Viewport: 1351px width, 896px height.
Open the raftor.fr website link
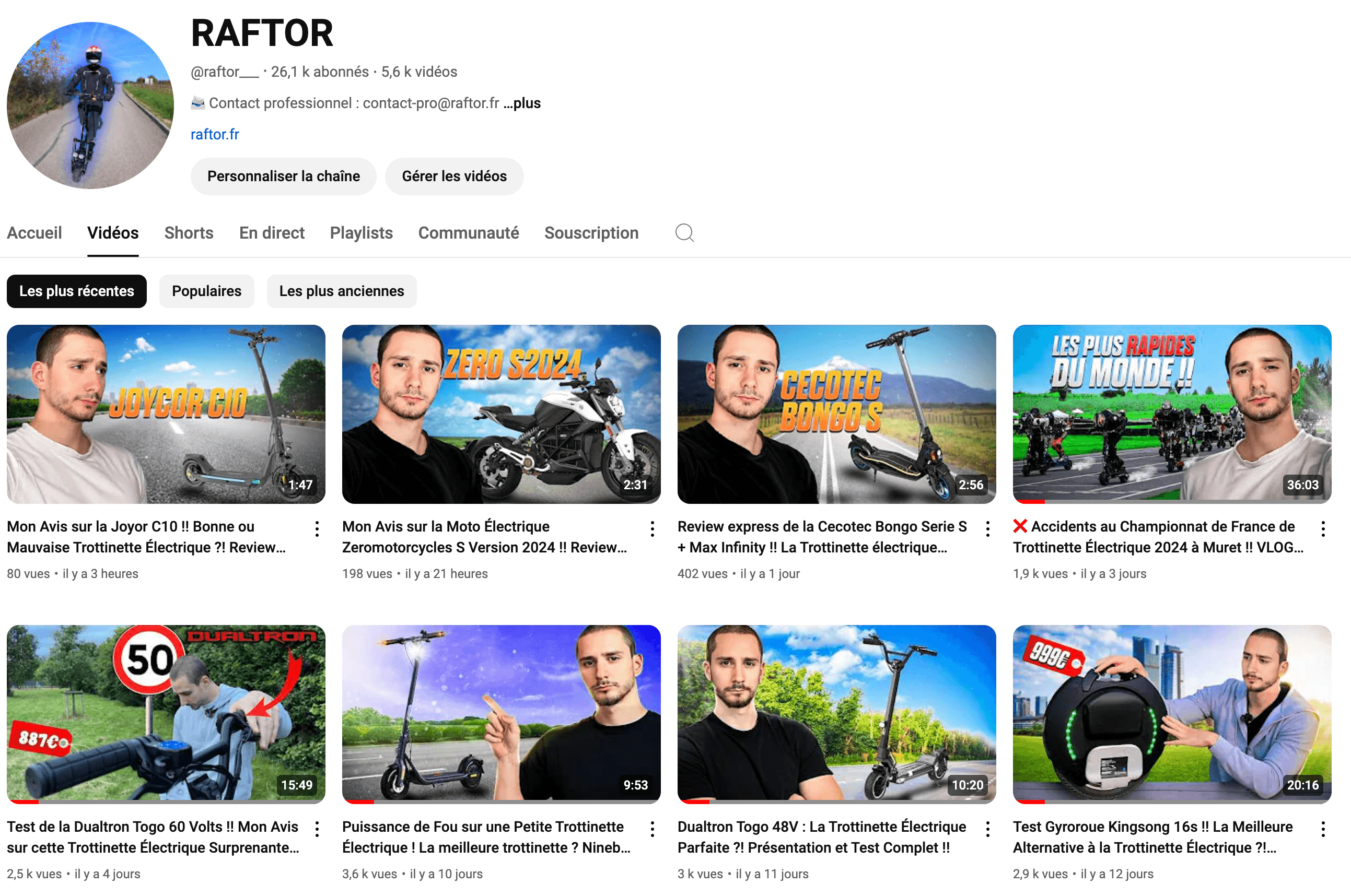point(214,134)
